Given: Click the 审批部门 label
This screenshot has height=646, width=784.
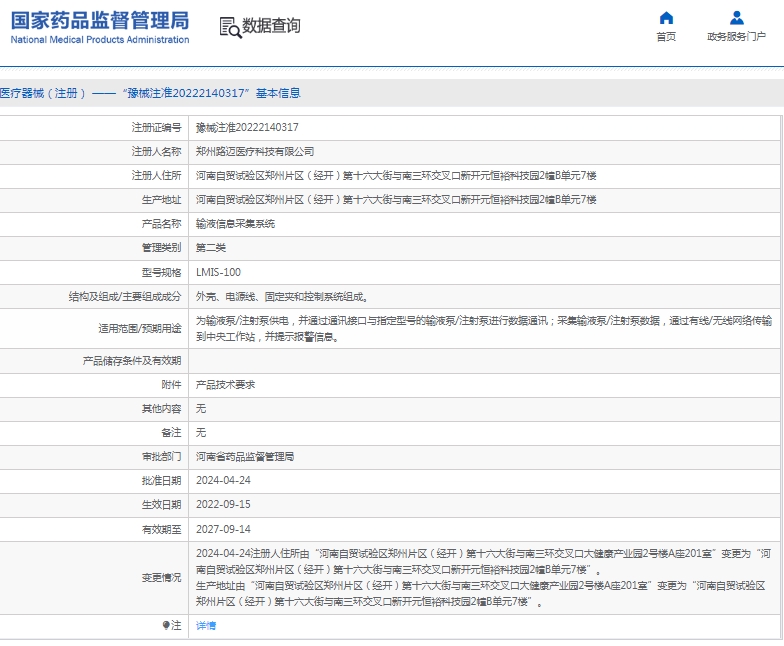Looking at the screenshot, I should tap(161, 456).
